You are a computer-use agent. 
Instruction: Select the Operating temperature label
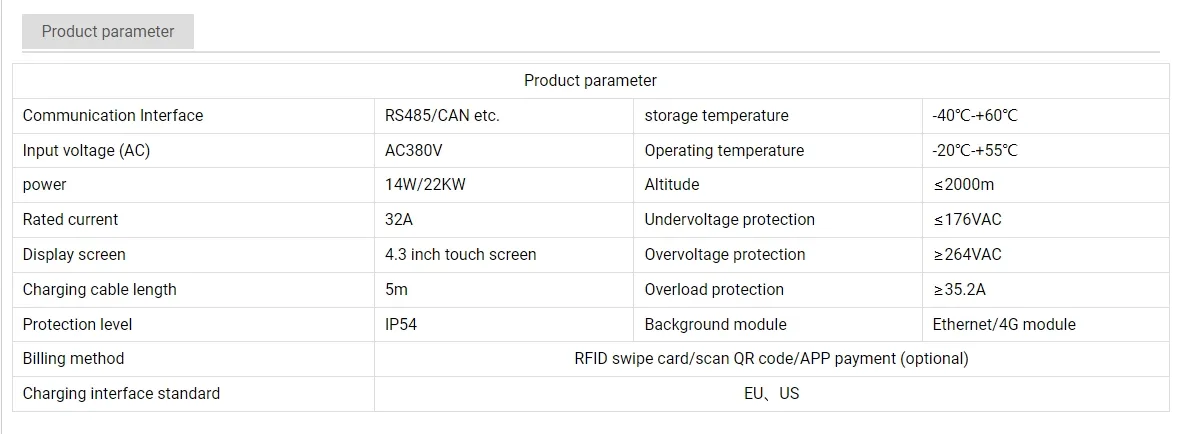(x=724, y=151)
